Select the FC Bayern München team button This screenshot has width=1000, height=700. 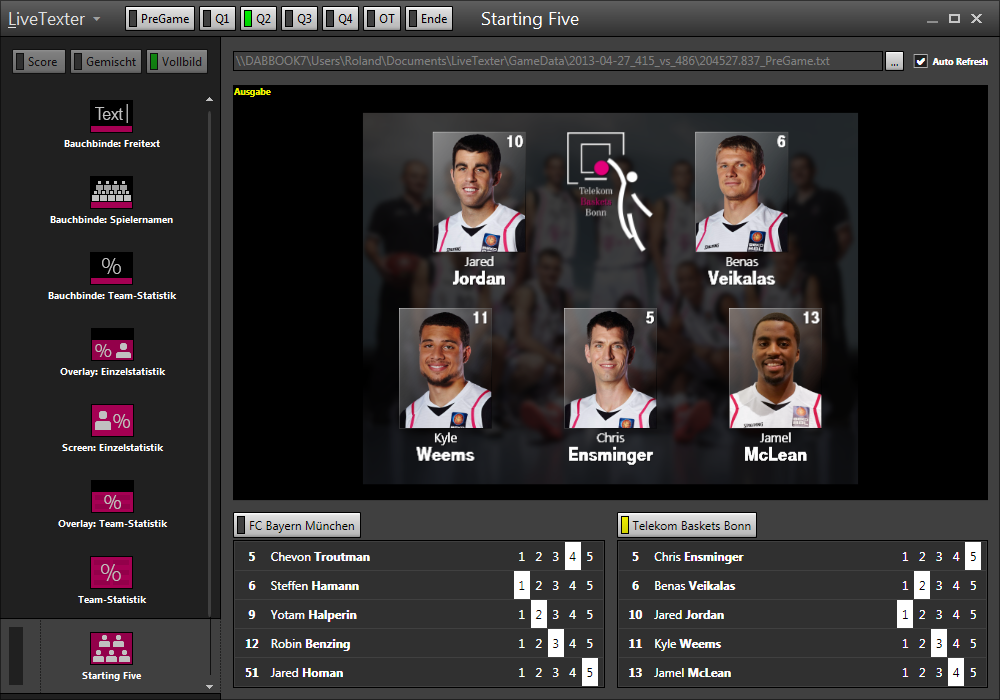pos(297,525)
